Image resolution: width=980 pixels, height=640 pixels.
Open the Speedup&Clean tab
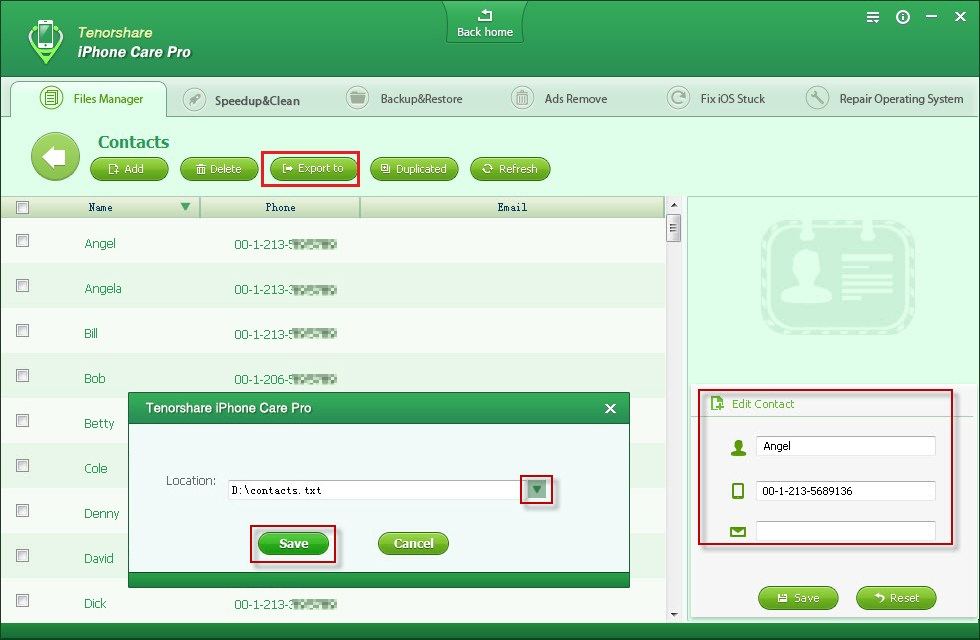click(241, 100)
